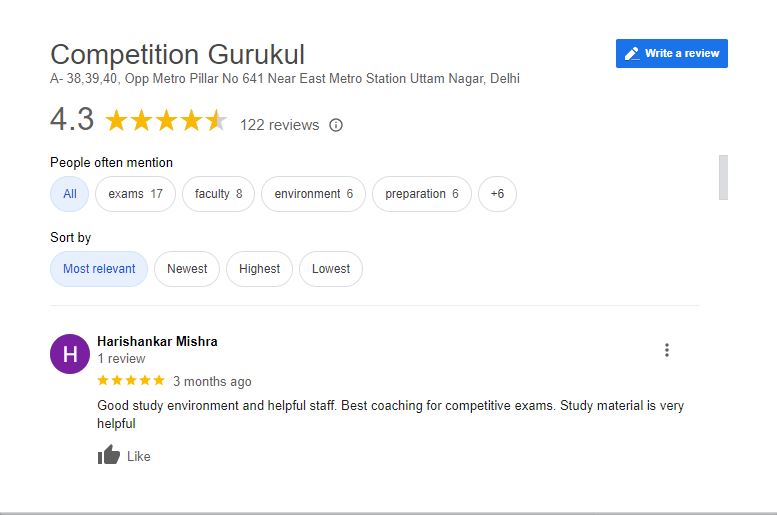Viewport: 777px width, 515px height.
Task: Expand the +6 more topics chip
Action: click(498, 194)
